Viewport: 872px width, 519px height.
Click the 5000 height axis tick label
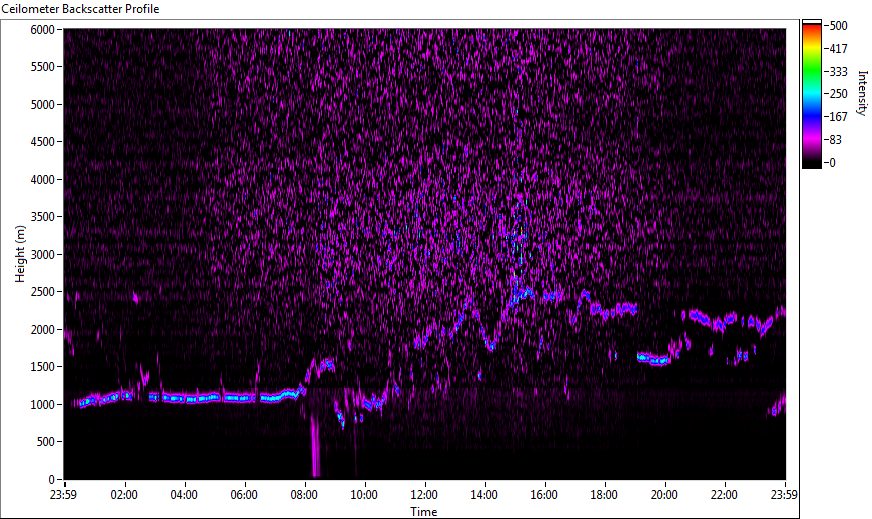[42, 105]
